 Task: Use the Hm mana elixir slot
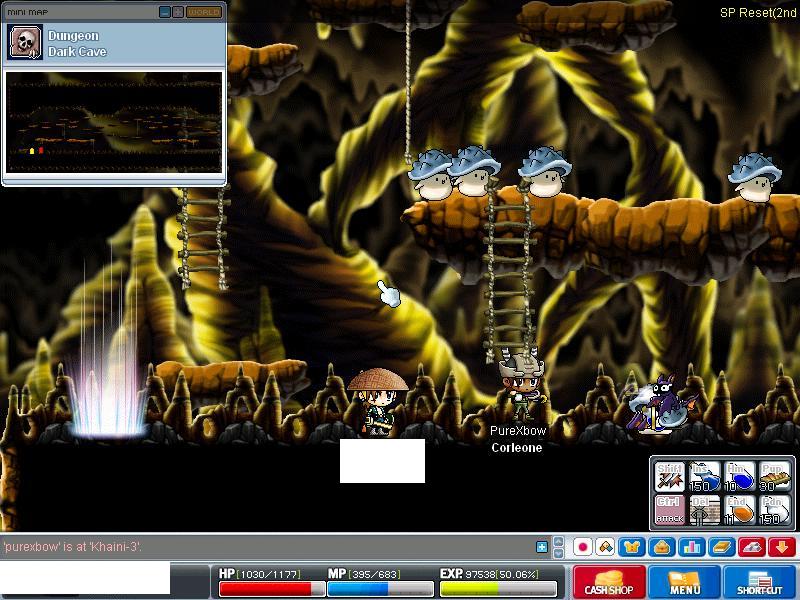[x=739, y=477]
